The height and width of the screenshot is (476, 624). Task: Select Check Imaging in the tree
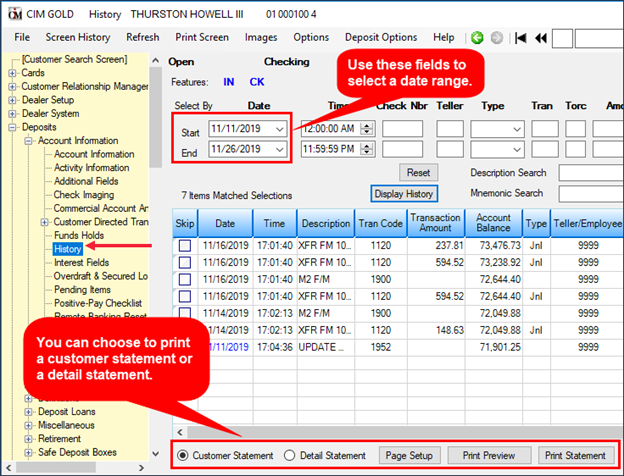click(84, 195)
